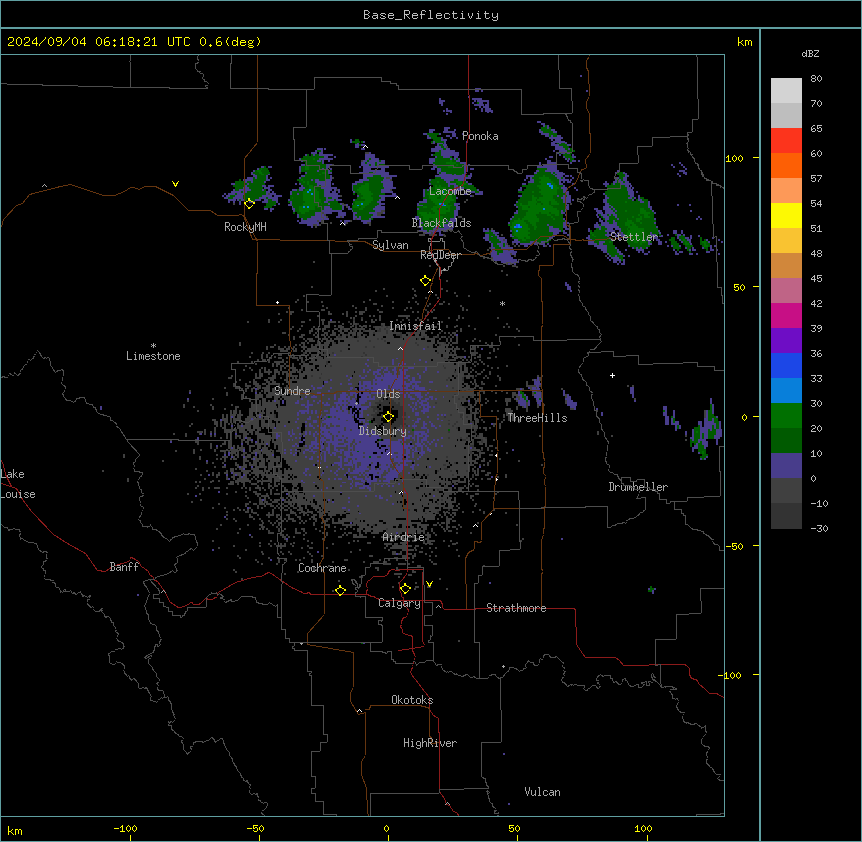
Task: Click the dBZ legend heading
Action: pos(810,54)
